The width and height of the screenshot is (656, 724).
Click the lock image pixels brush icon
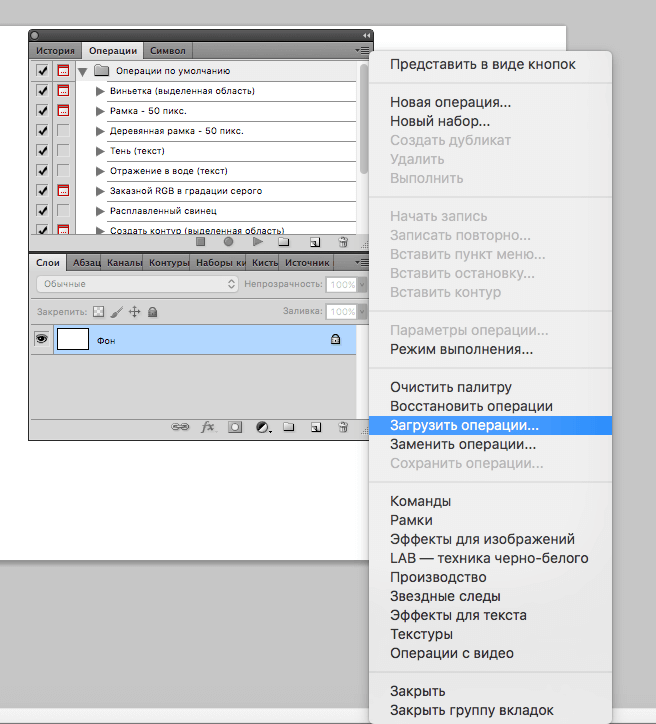click(x=116, y=312)
